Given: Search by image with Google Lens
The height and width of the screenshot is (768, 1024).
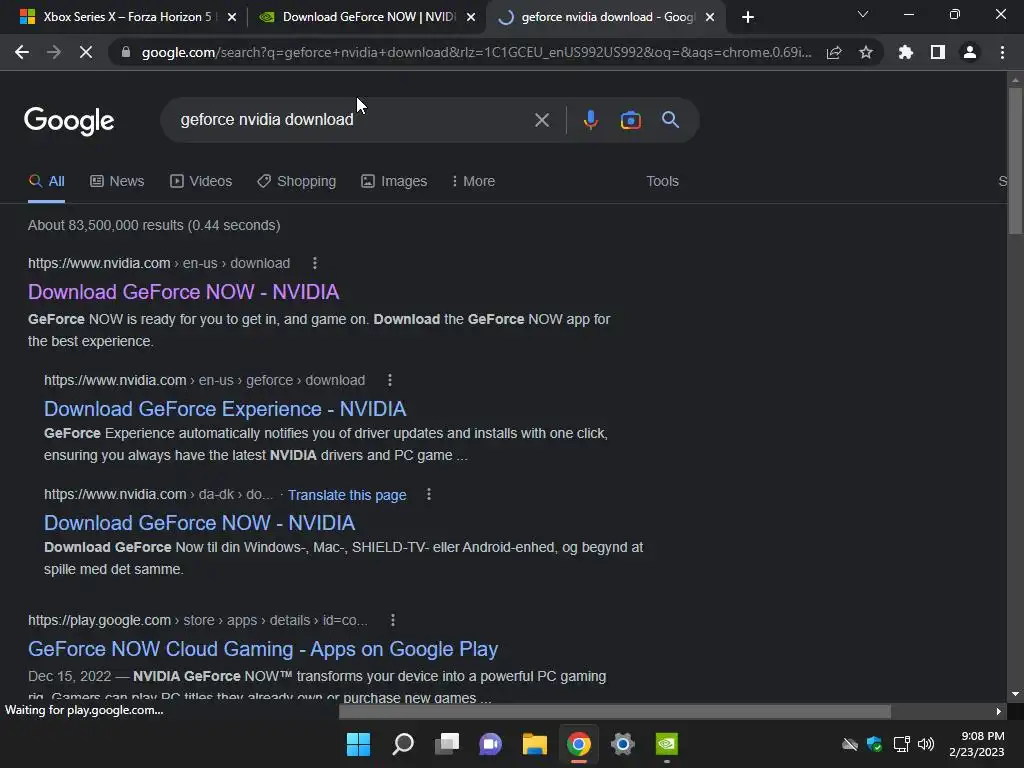Looking at the screenshot, I should (x=630, y=120).
